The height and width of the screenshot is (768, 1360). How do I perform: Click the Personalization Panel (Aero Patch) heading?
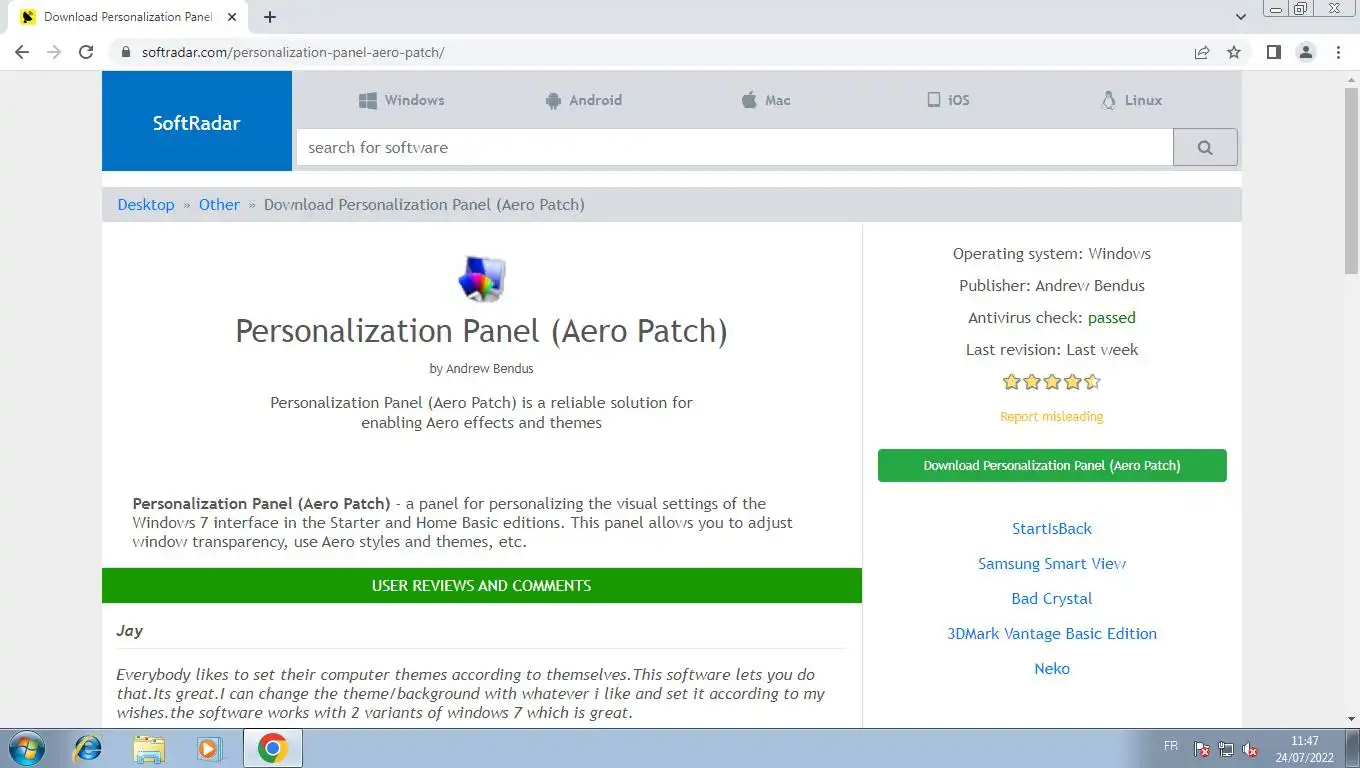pyautogui.click(x=482, y=331)
